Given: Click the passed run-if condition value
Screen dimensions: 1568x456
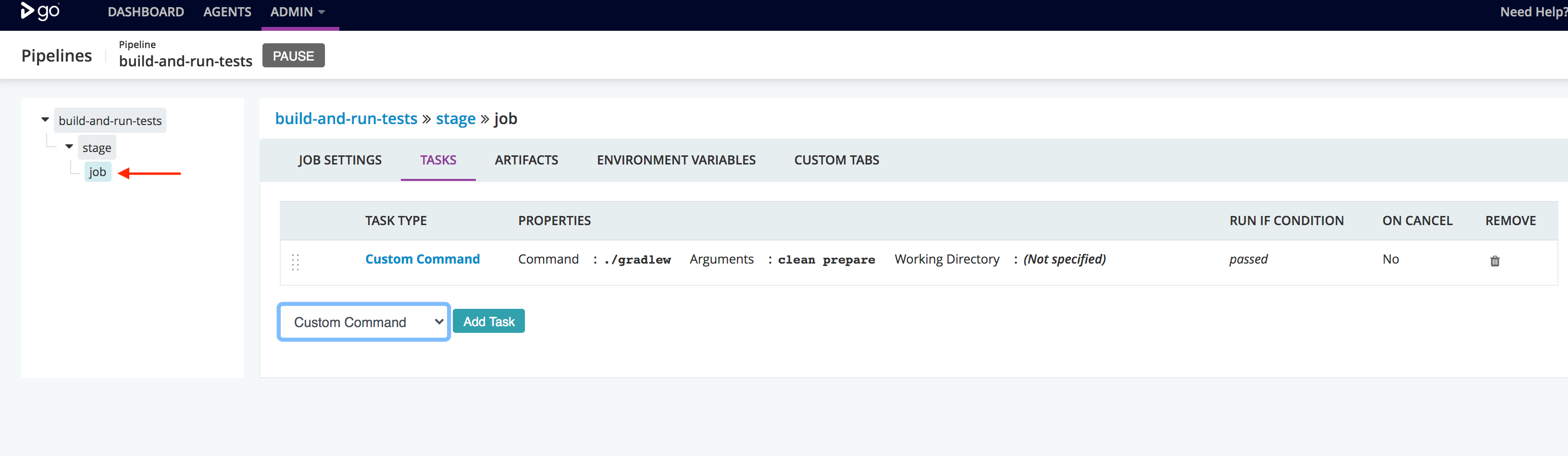Looking at the screenshot, I should pyautogui.click(x=1248, y=259).
